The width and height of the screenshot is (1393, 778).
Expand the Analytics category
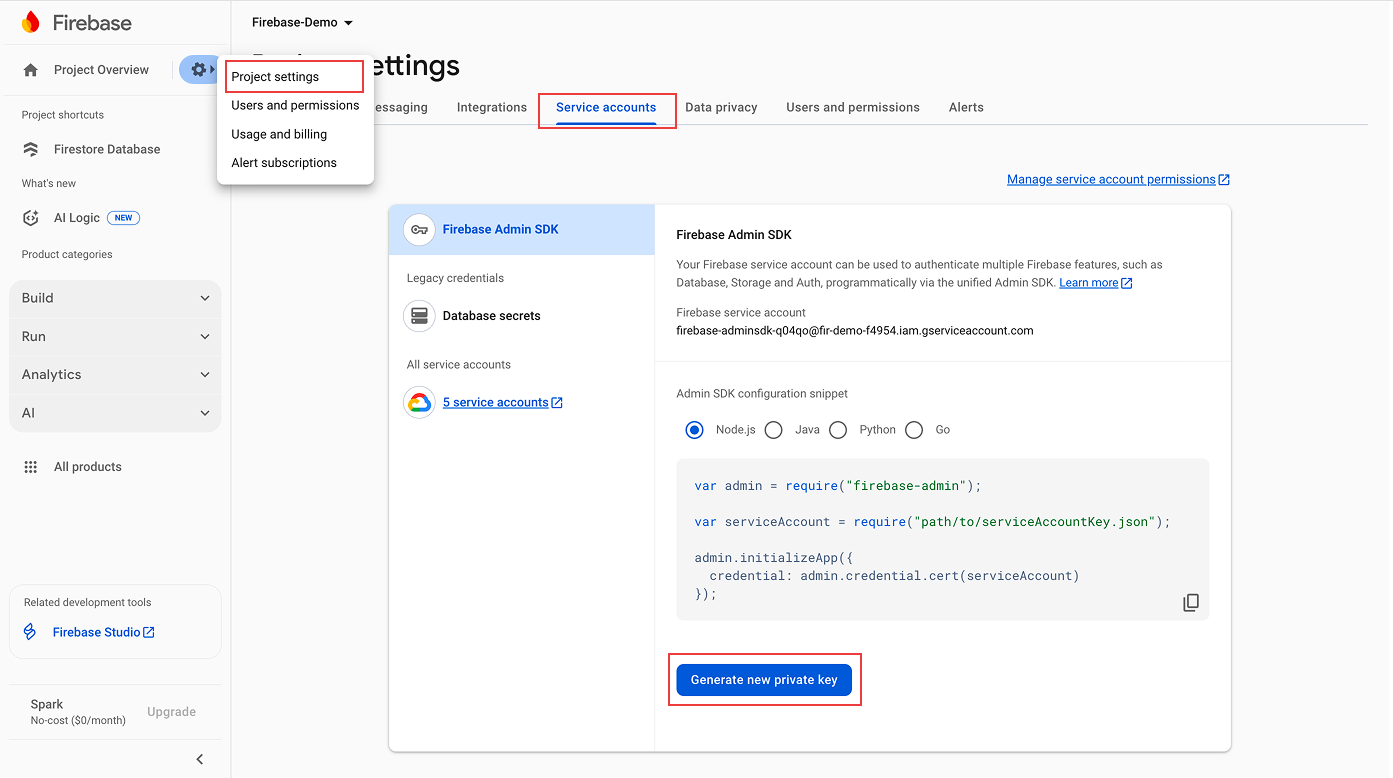pyautogui.click(x=115, y=375)
